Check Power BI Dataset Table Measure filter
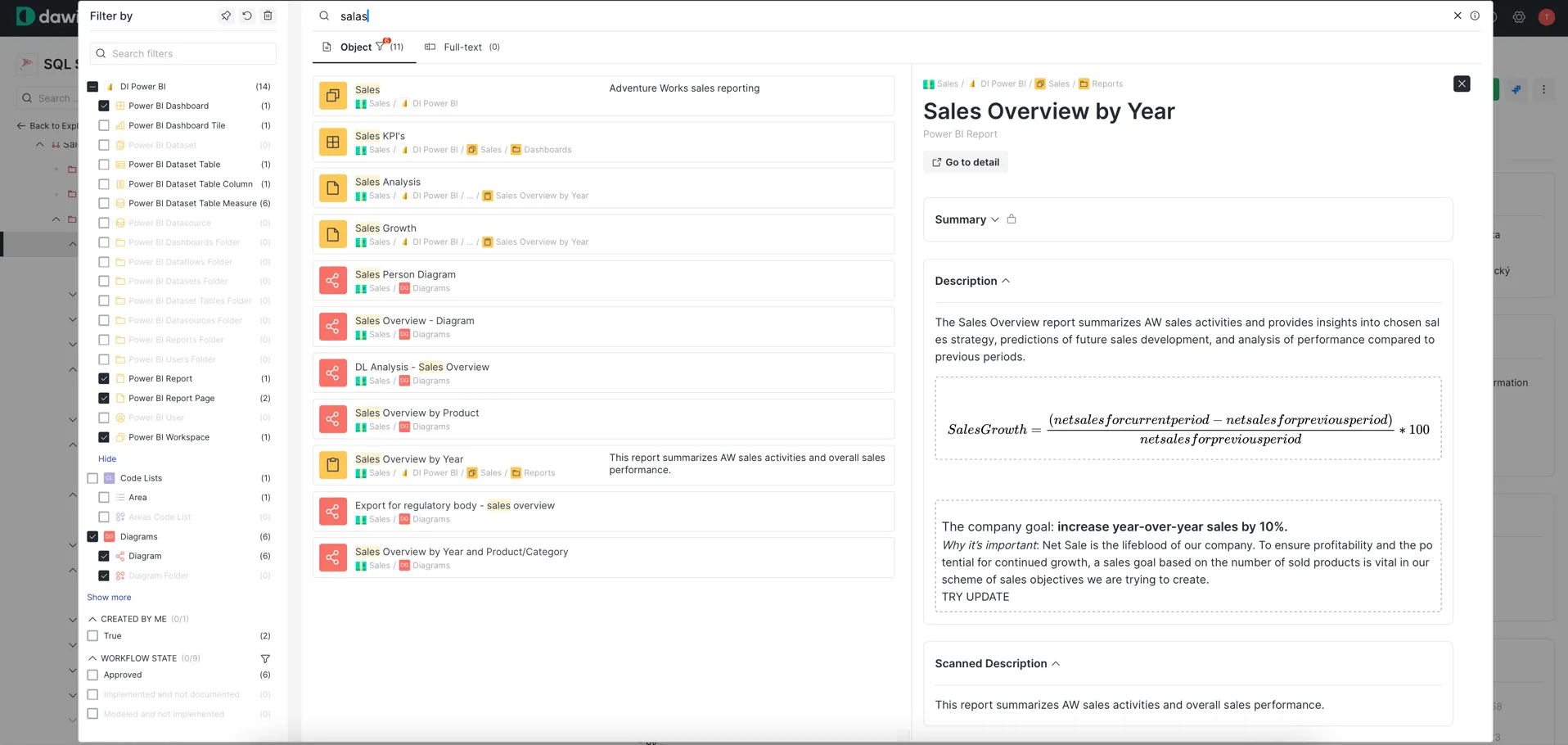Viewport: 1568px width, 745px height. coord(104,203)
